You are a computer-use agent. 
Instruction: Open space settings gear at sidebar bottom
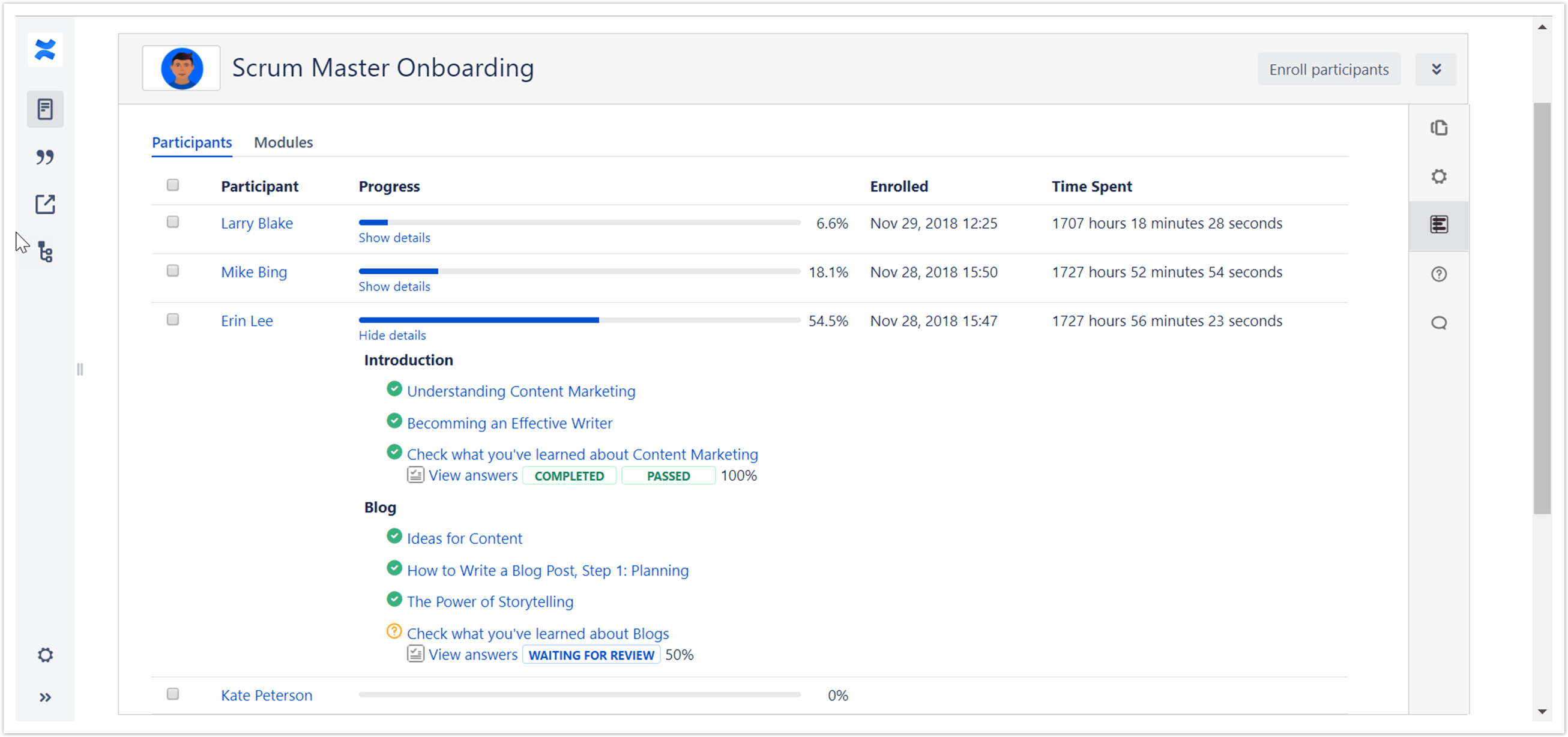point(45,655)
